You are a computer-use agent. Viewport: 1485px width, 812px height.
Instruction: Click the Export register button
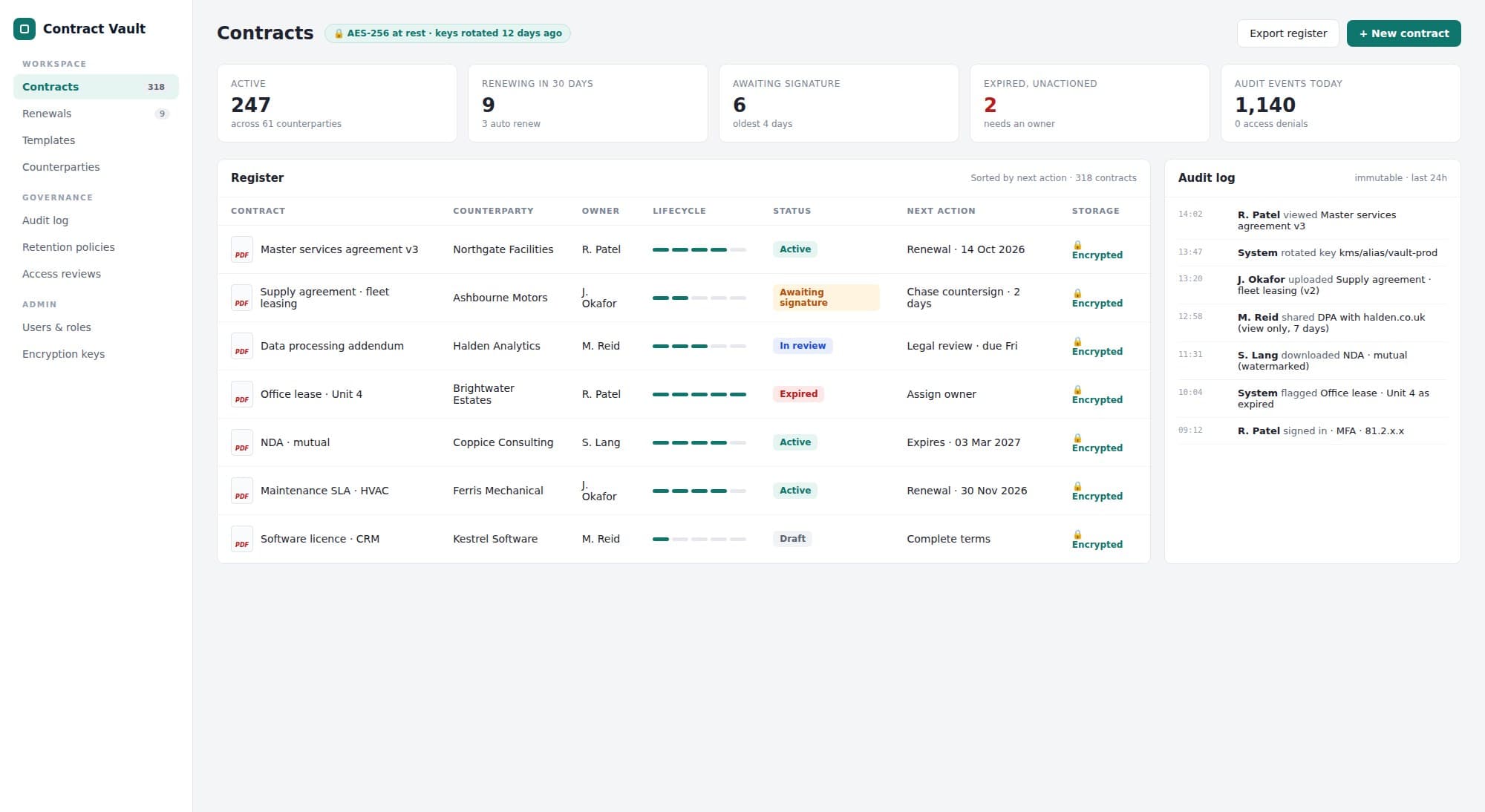pos(1287,33)
